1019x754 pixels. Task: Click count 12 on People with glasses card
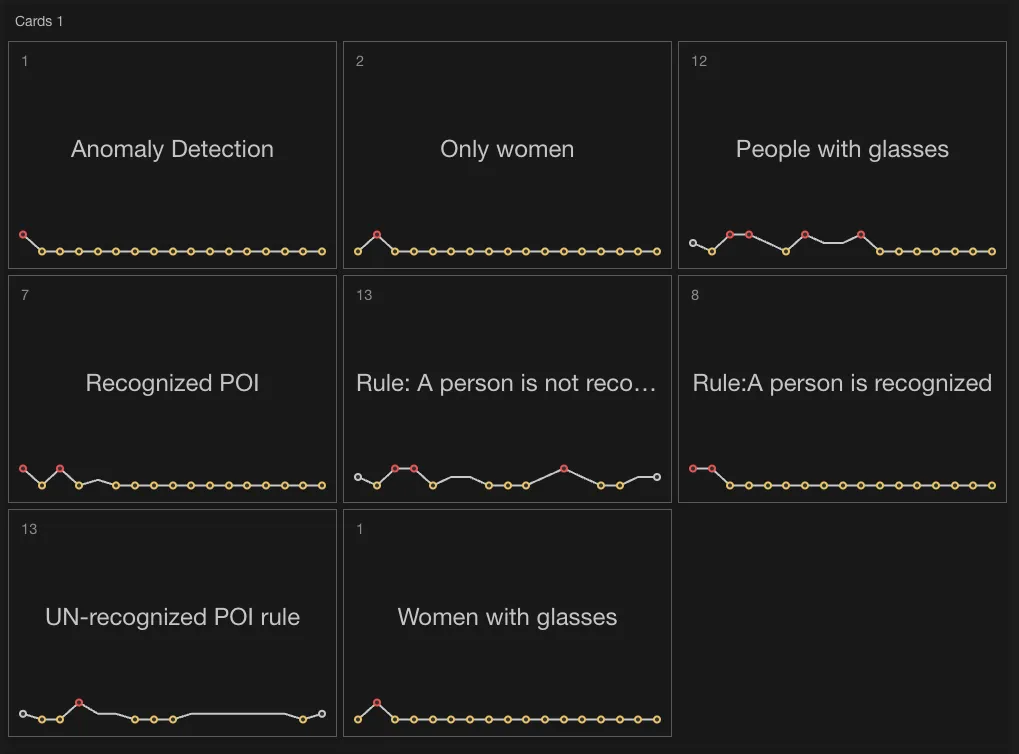(x=699, y=61)
